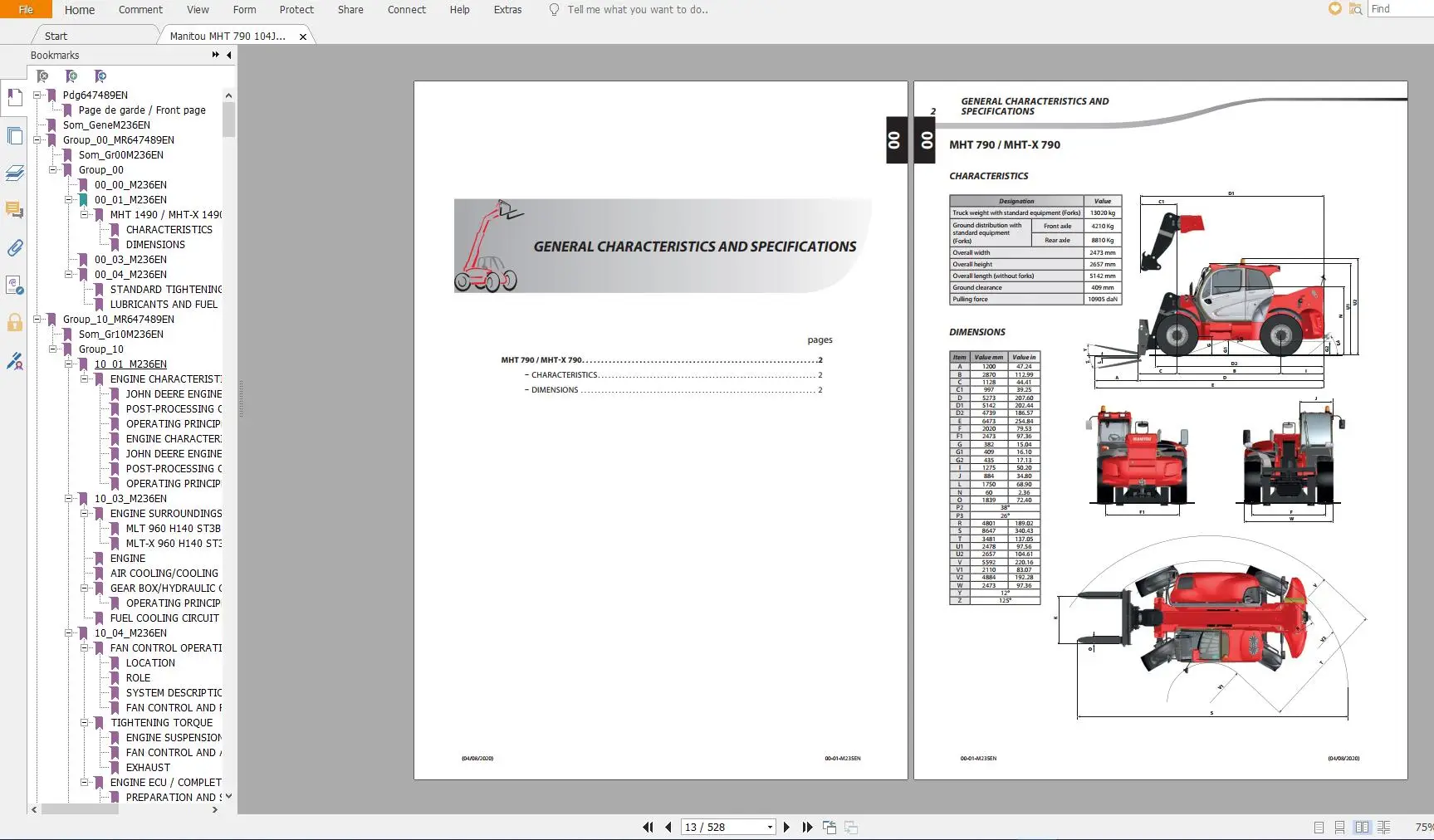Open the Layers panel icon
The image size is (1434, 840).
pyautogui.click(x=15, y=173)
